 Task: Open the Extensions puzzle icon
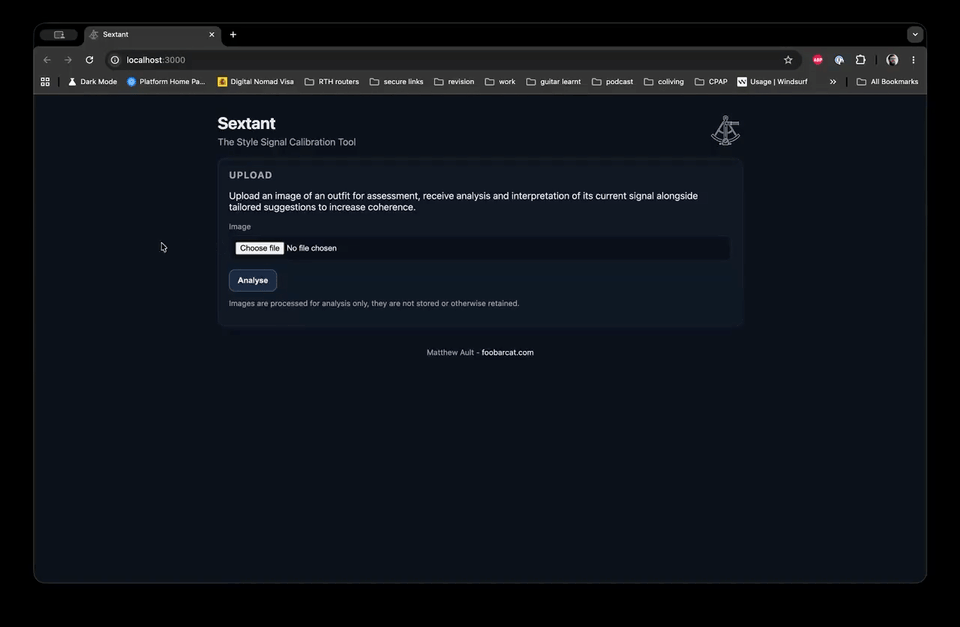[x=860, y=60]
